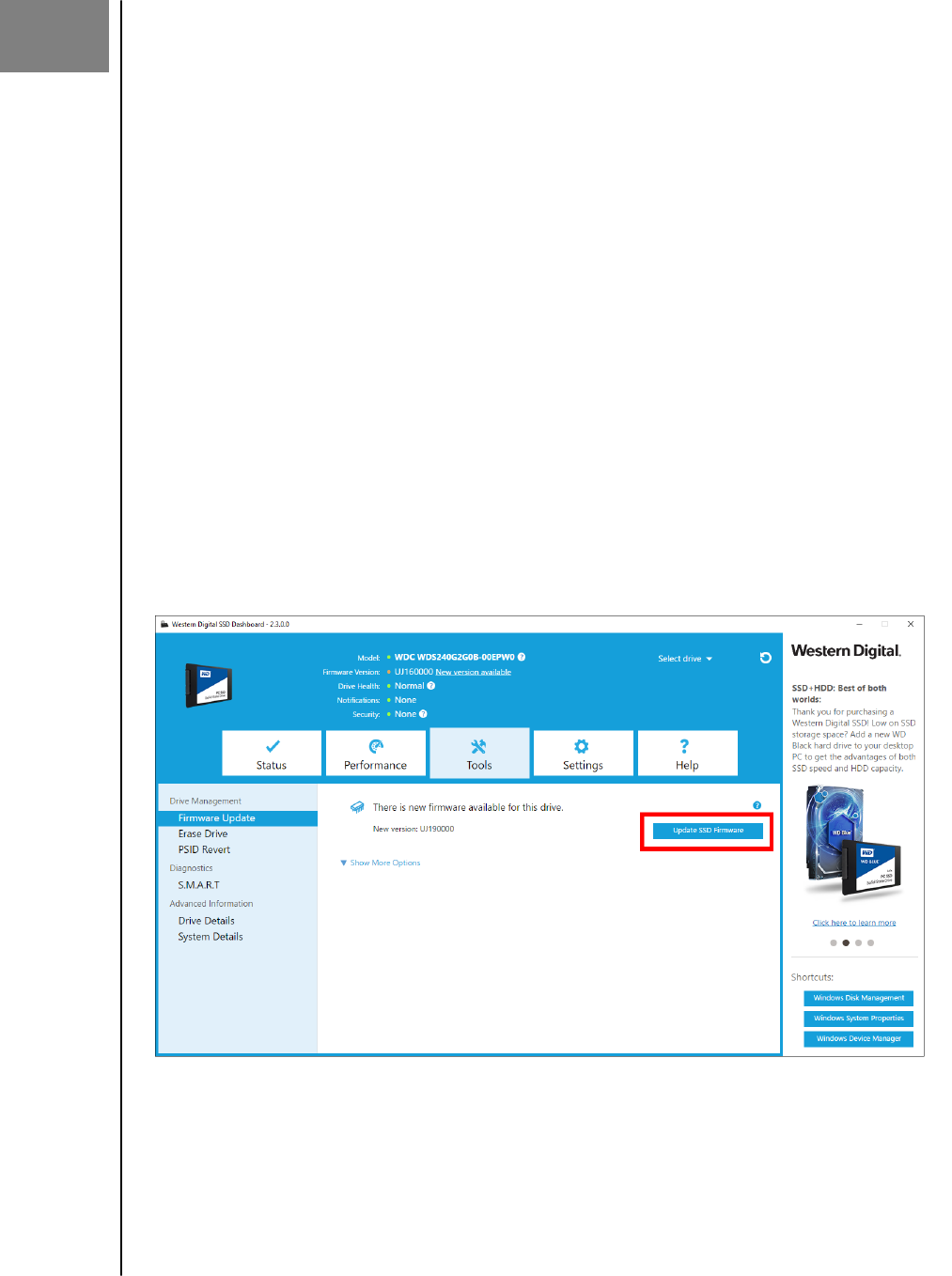Click the Click here to learn more link
Viewport: 952px width, 1276px height.
pyautogui.click(x=854, y=923)
